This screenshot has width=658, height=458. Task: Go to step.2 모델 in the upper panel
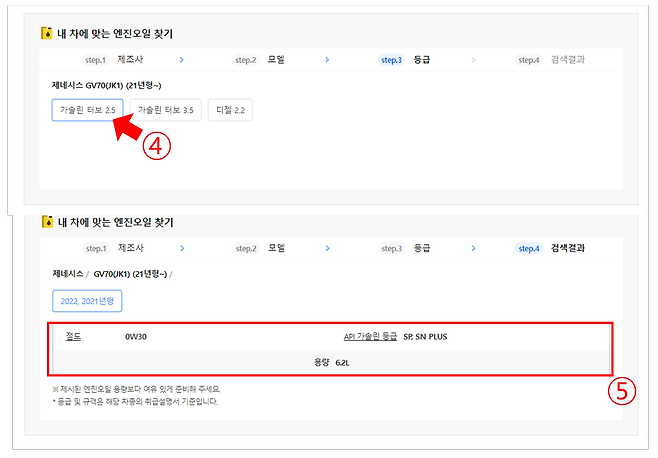point(258,60)
